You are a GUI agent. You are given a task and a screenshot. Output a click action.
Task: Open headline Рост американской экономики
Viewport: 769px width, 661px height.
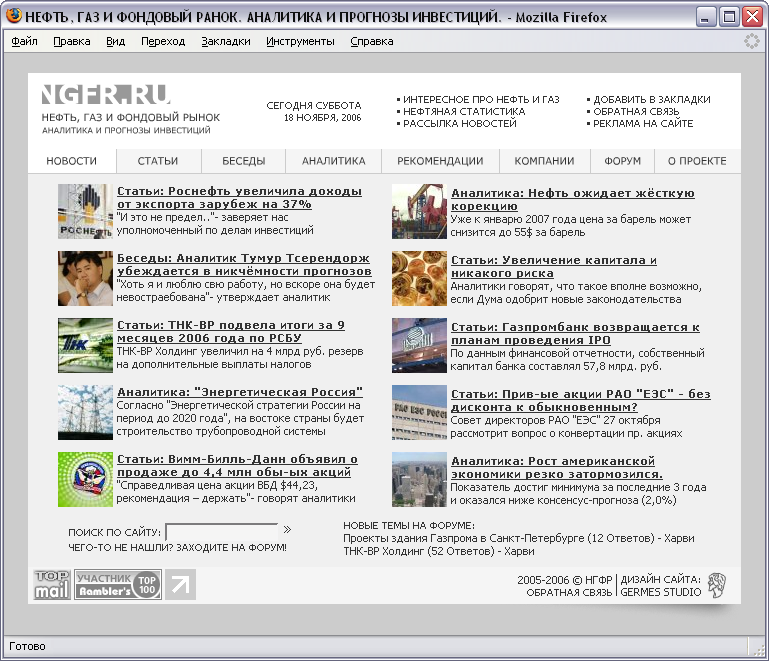557,468
